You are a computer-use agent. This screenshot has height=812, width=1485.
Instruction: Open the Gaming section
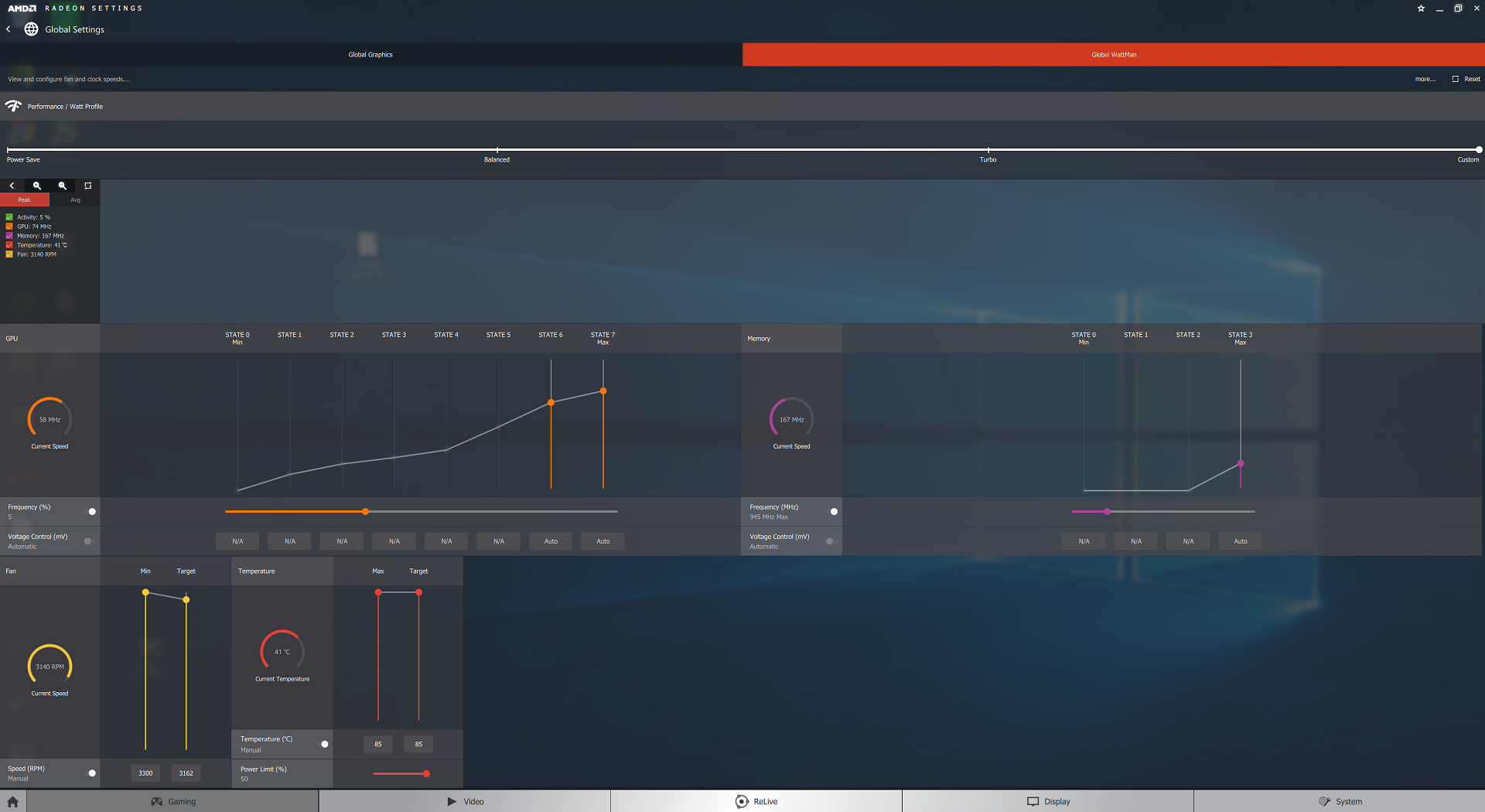point(172,802)
